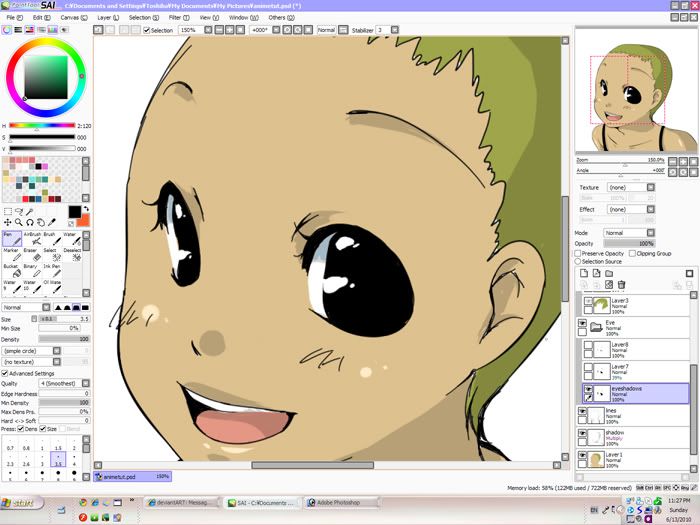This screenshot has height=525, width=700.
Task: Toggle pressure Dens checkbox
Action: click(21, 429)
